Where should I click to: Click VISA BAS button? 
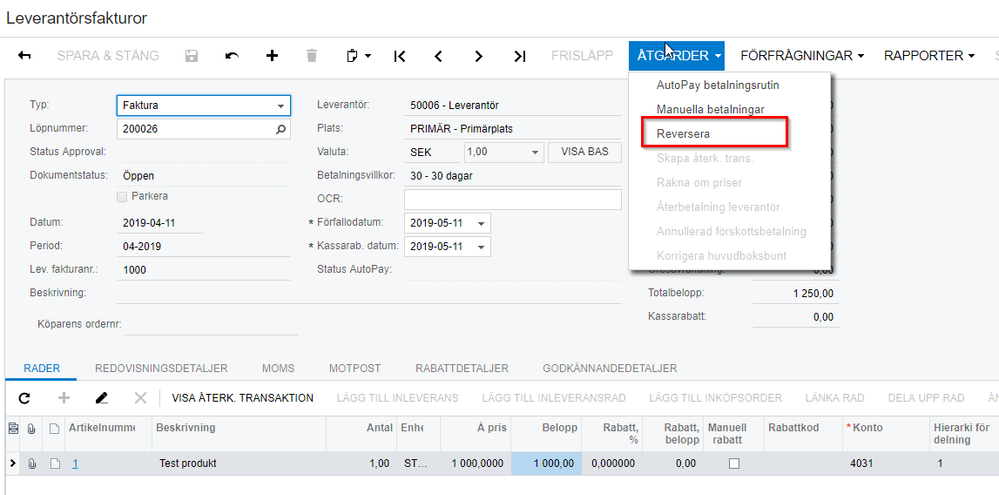[x=584, y=152]
